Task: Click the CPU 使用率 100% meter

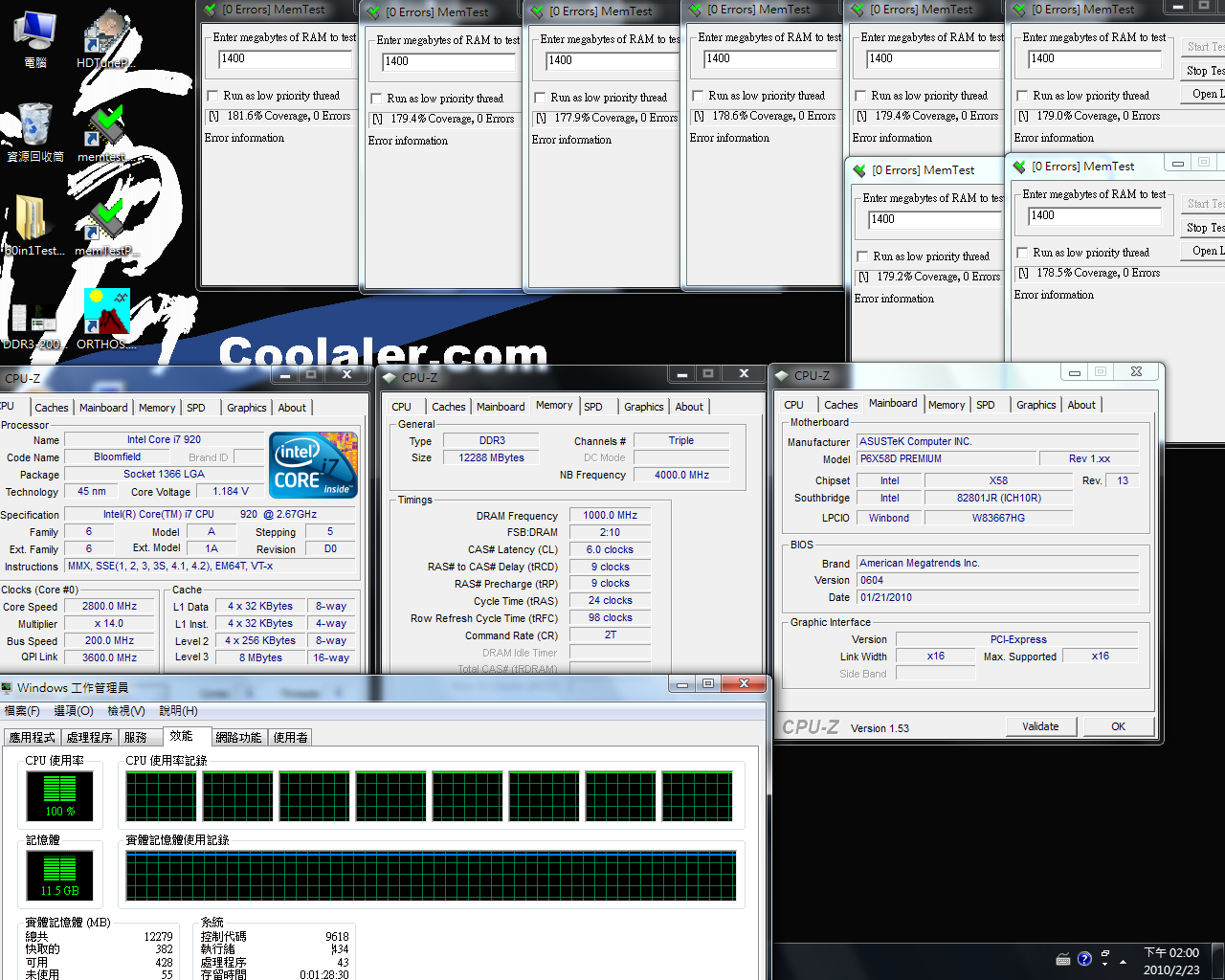Action: [x=59, y=796]
